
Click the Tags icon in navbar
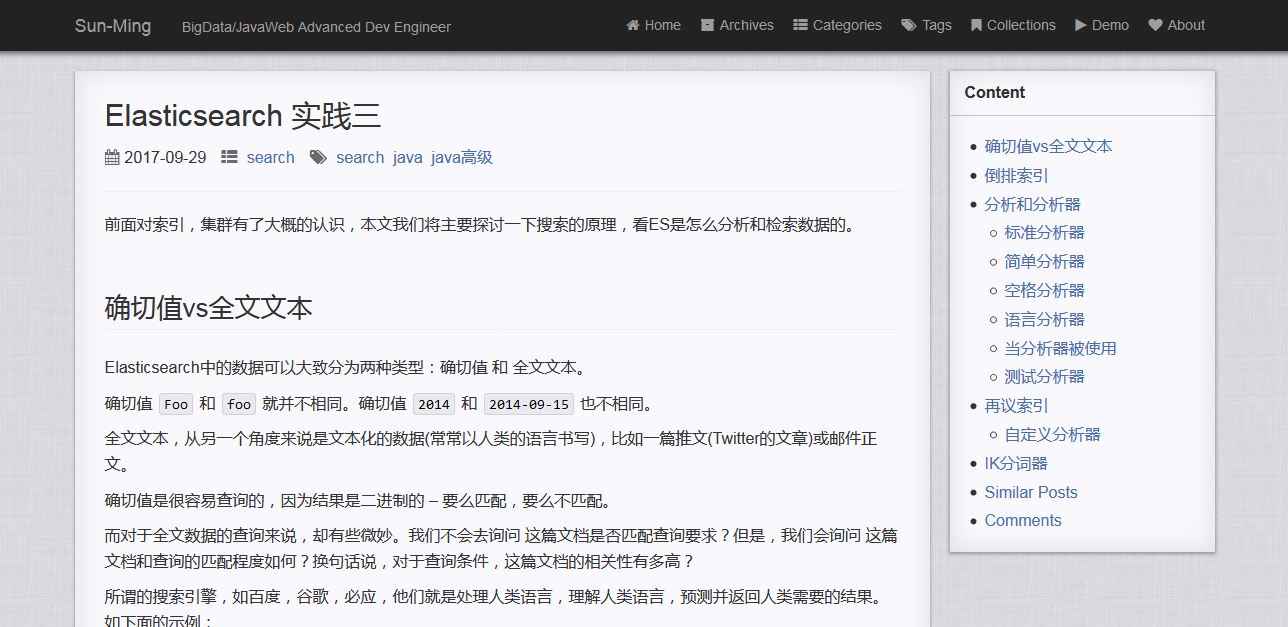click(908, 25)
